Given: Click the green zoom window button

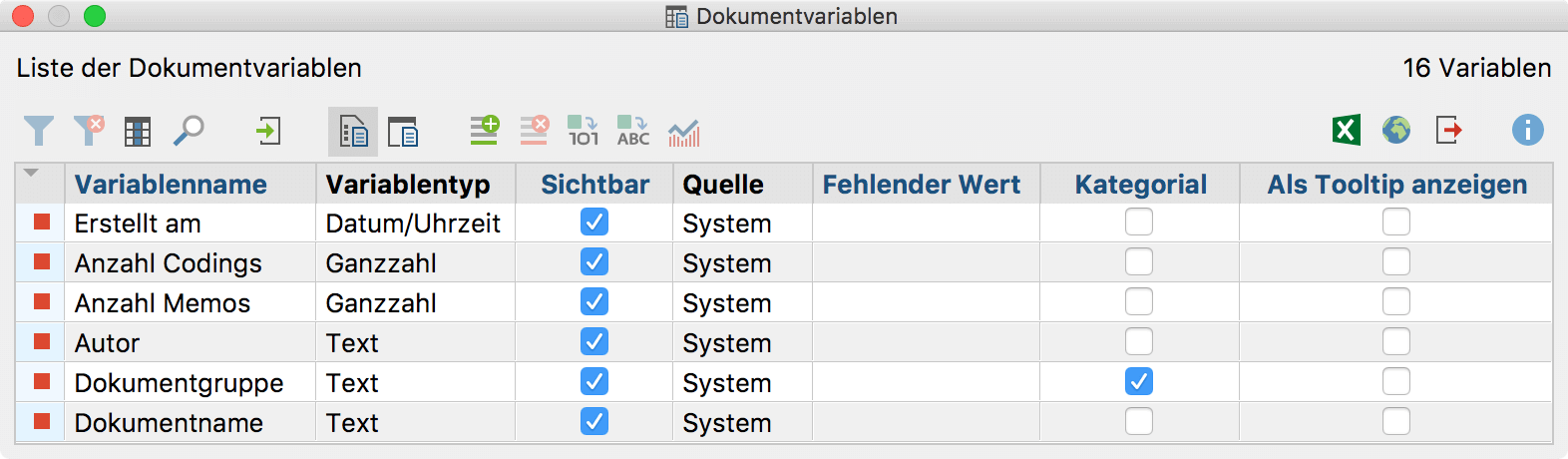Looking at the screenshot, I should click(x=95, y=16).
